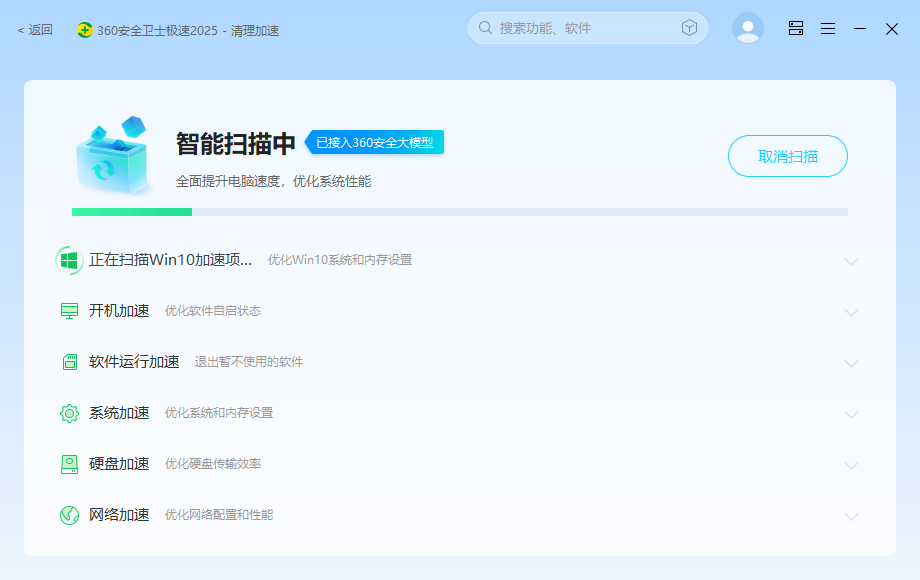Minimize the 360 window
Viewport: 920px width, 580px height.
tap(860, 28)
